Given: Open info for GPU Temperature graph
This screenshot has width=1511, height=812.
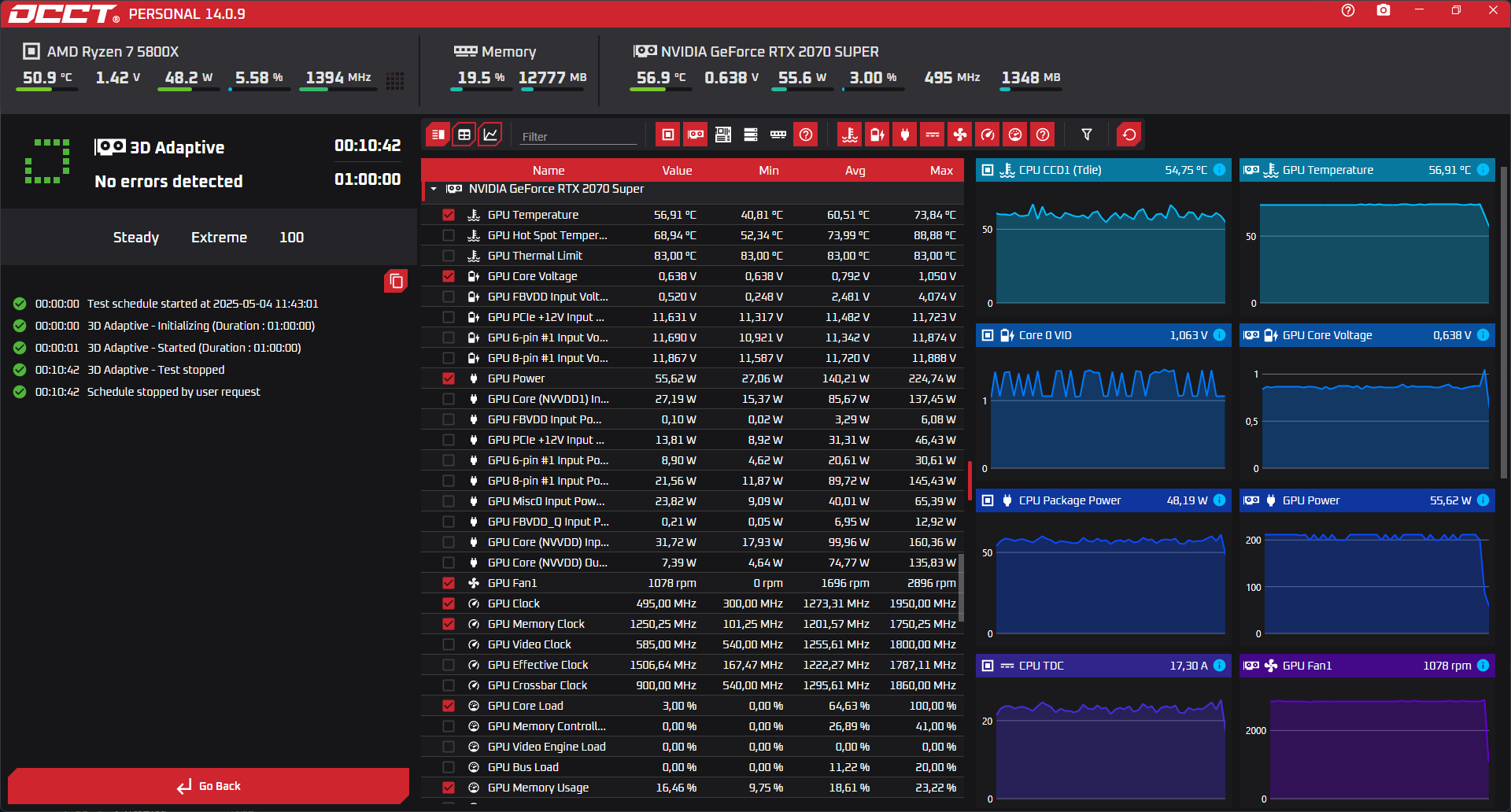Looking at the screenshot, I should point(1483,170).
